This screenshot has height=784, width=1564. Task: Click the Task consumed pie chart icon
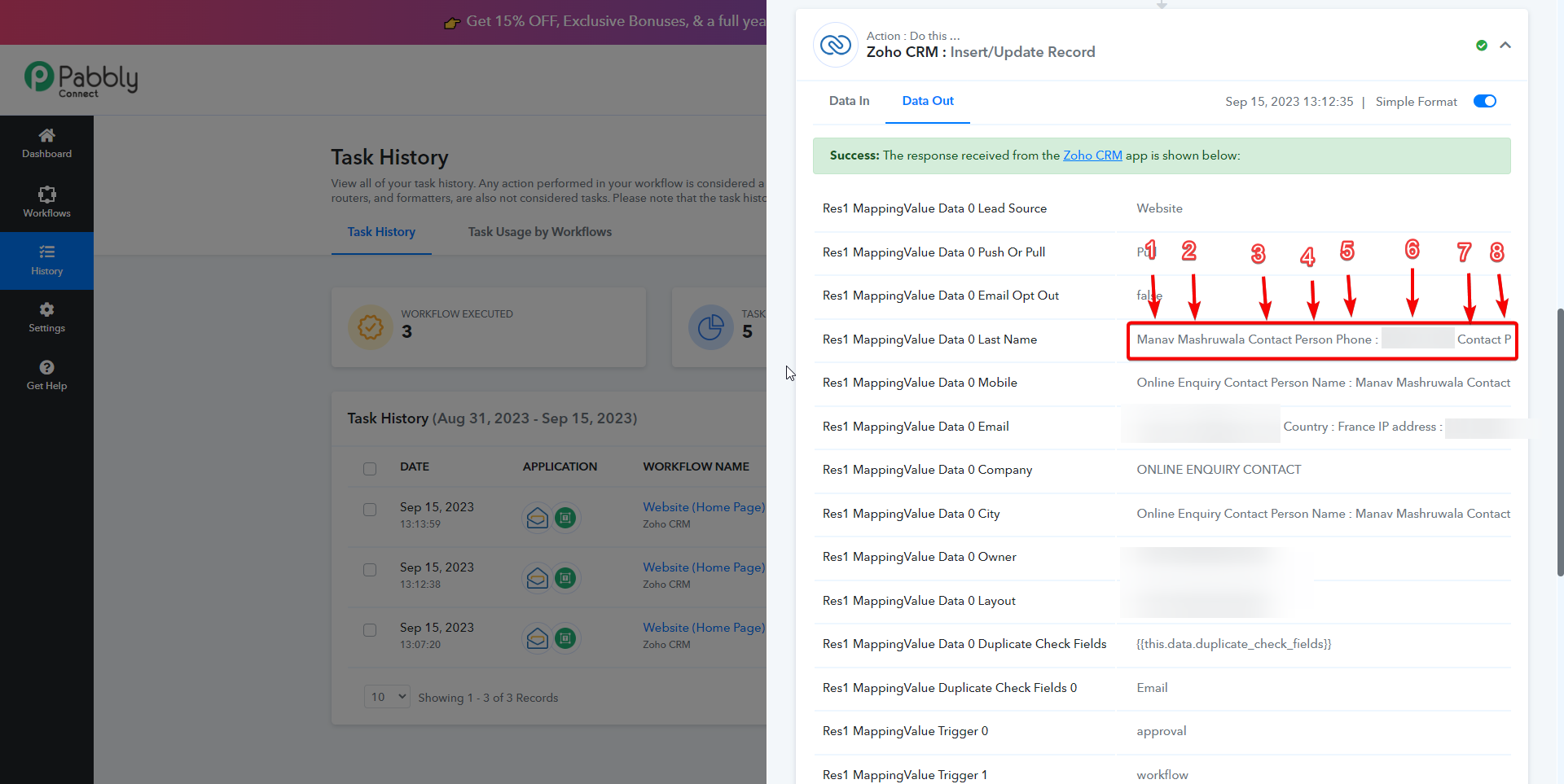(x=710, y=327)
